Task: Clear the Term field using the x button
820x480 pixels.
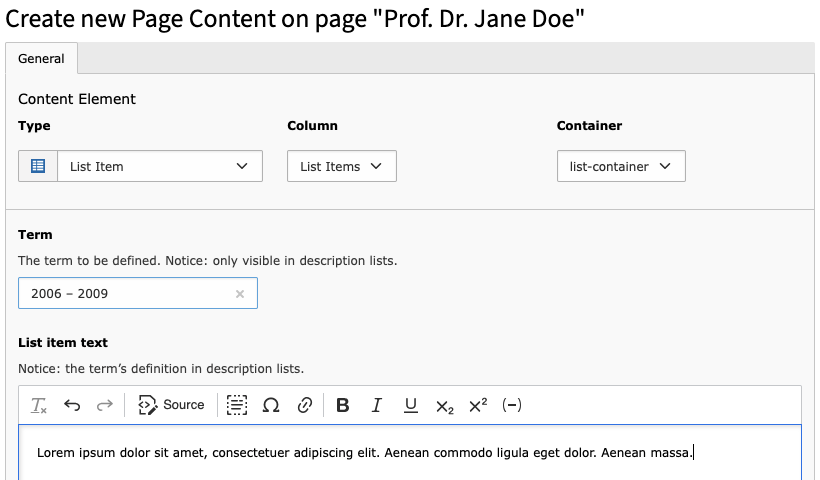Action: (x=240, y=294)
